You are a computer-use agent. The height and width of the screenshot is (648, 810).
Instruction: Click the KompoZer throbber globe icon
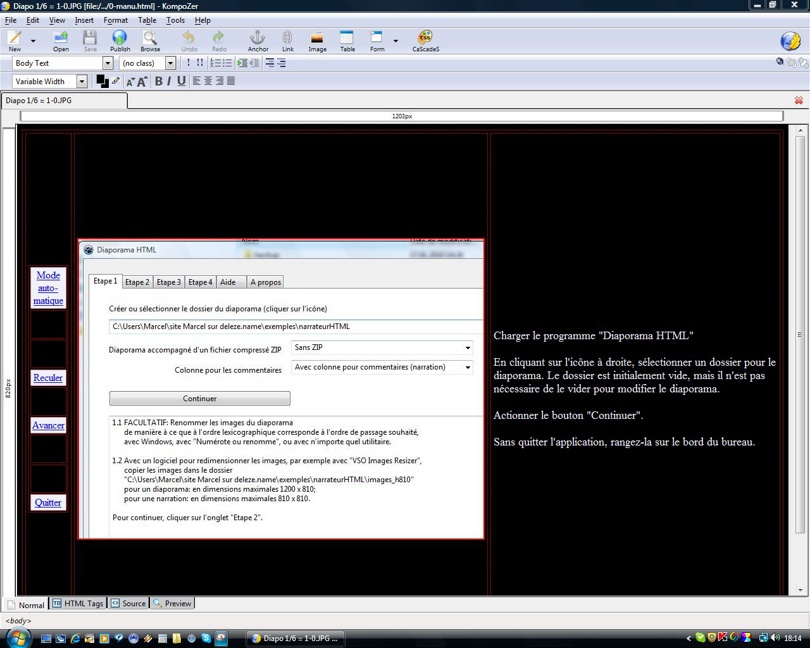pos(790,41)
